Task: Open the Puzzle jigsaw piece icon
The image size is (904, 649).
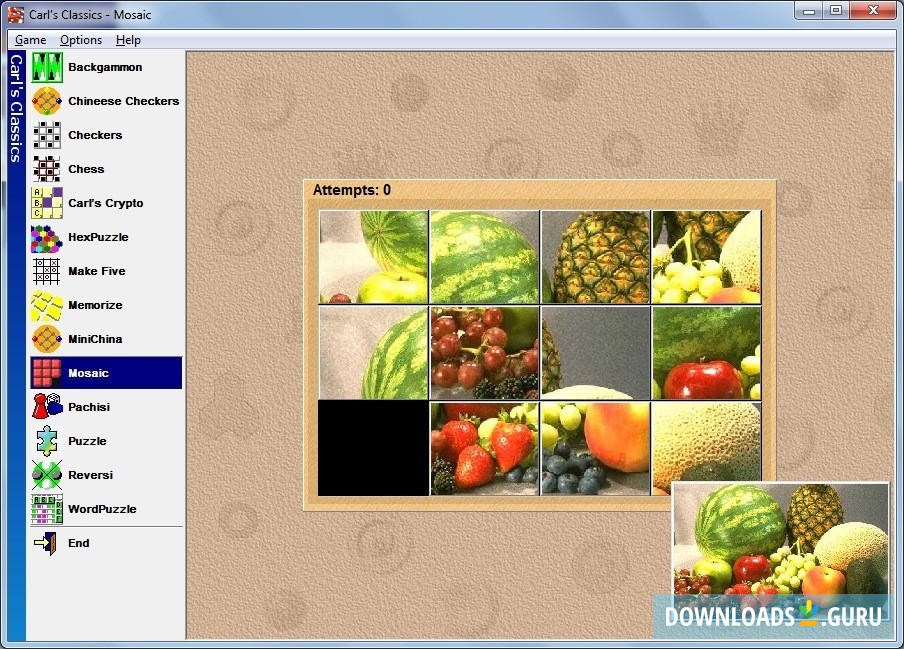Action: click(x=47, y=442)
